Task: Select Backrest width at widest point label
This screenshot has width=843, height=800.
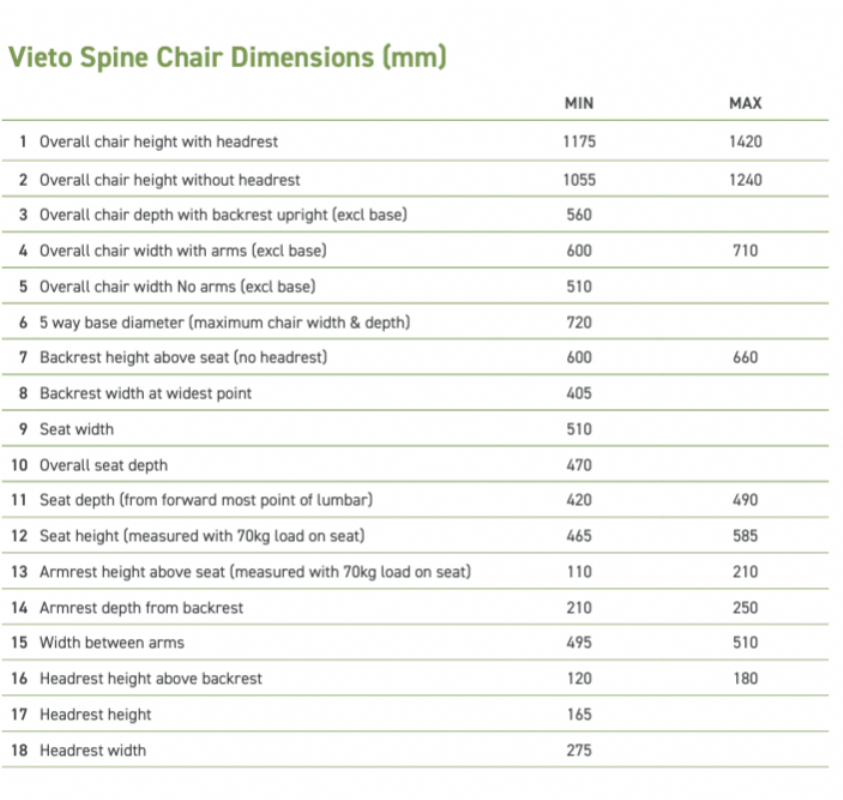Action: pos(145,394)
